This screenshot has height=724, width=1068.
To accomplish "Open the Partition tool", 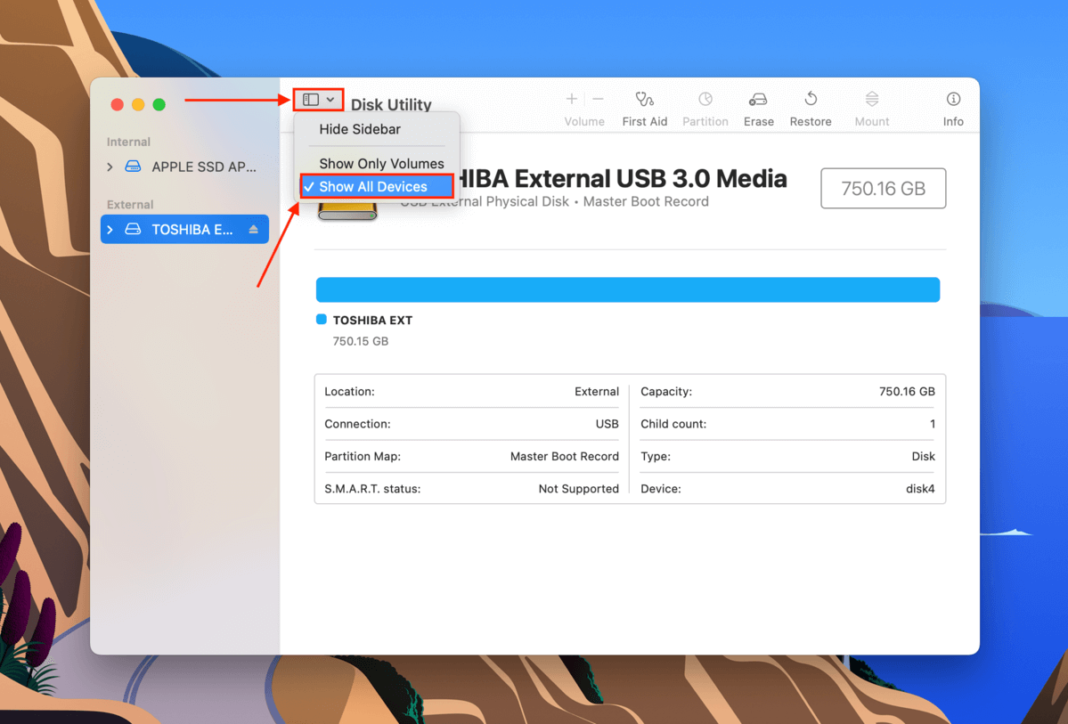I will (x=705, y=105).
